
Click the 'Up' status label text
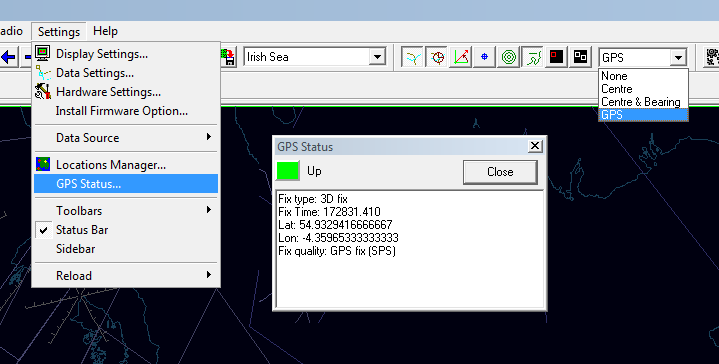click(x=314, y=171)
